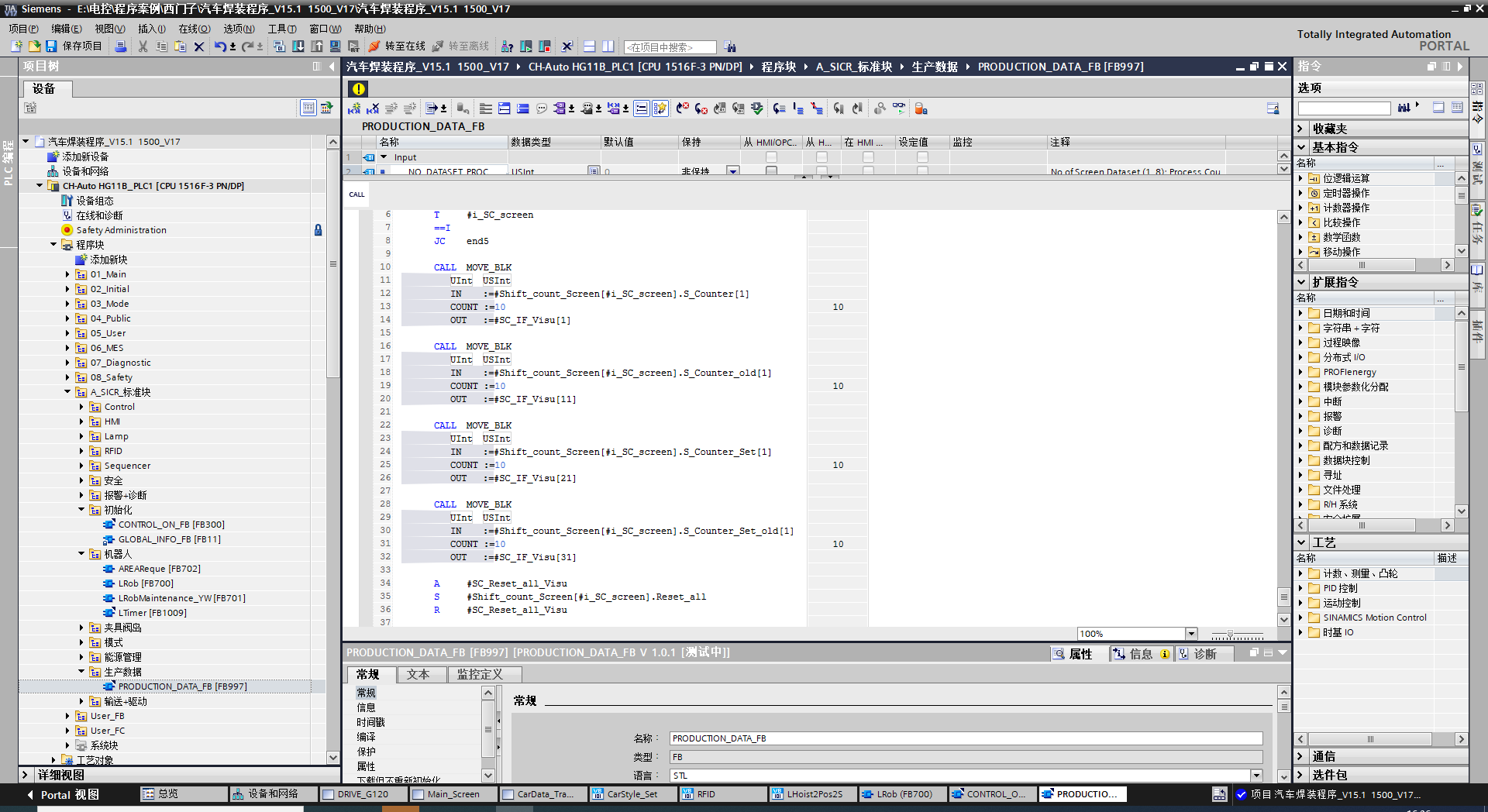
Task: Open the 在线(O) menu
Action: pos(194,29)
